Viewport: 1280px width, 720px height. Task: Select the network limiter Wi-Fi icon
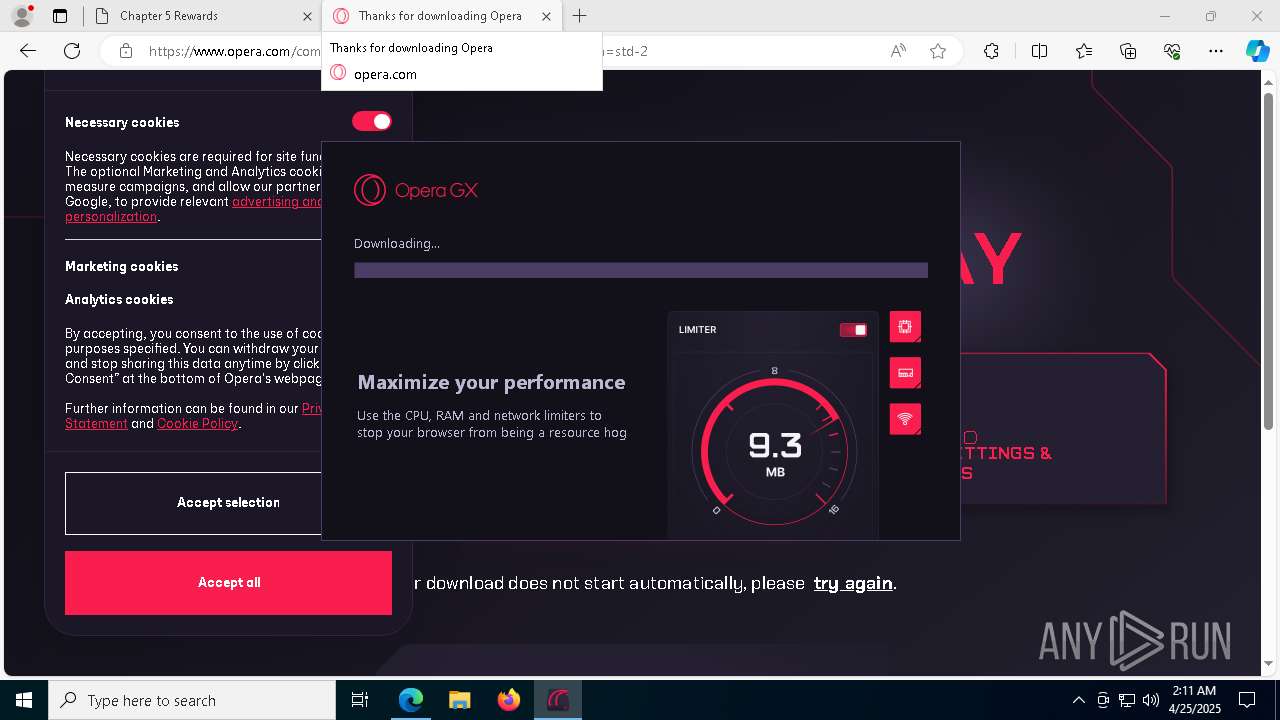pyautogui.click(x=905, y=419)
